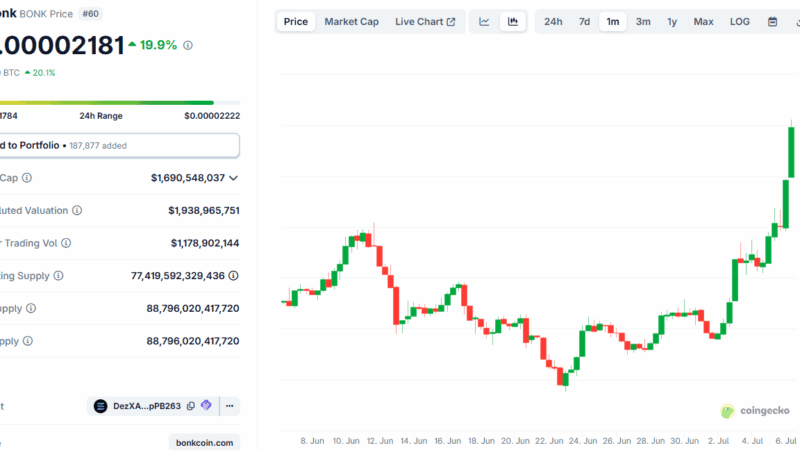Click info icon beside Market Cap label
The height and width of the screenshot is (450, 800).
coord(27,178)
